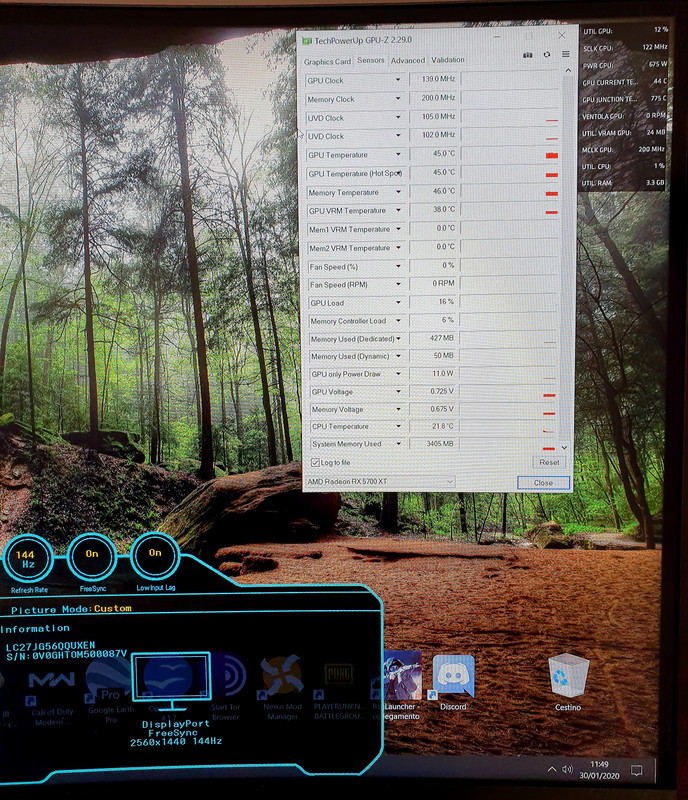The height and width of the screenshot is (800, 688).
Task: Click the GPU-Z screenshot camera icon
Action: tap(528, 55)
